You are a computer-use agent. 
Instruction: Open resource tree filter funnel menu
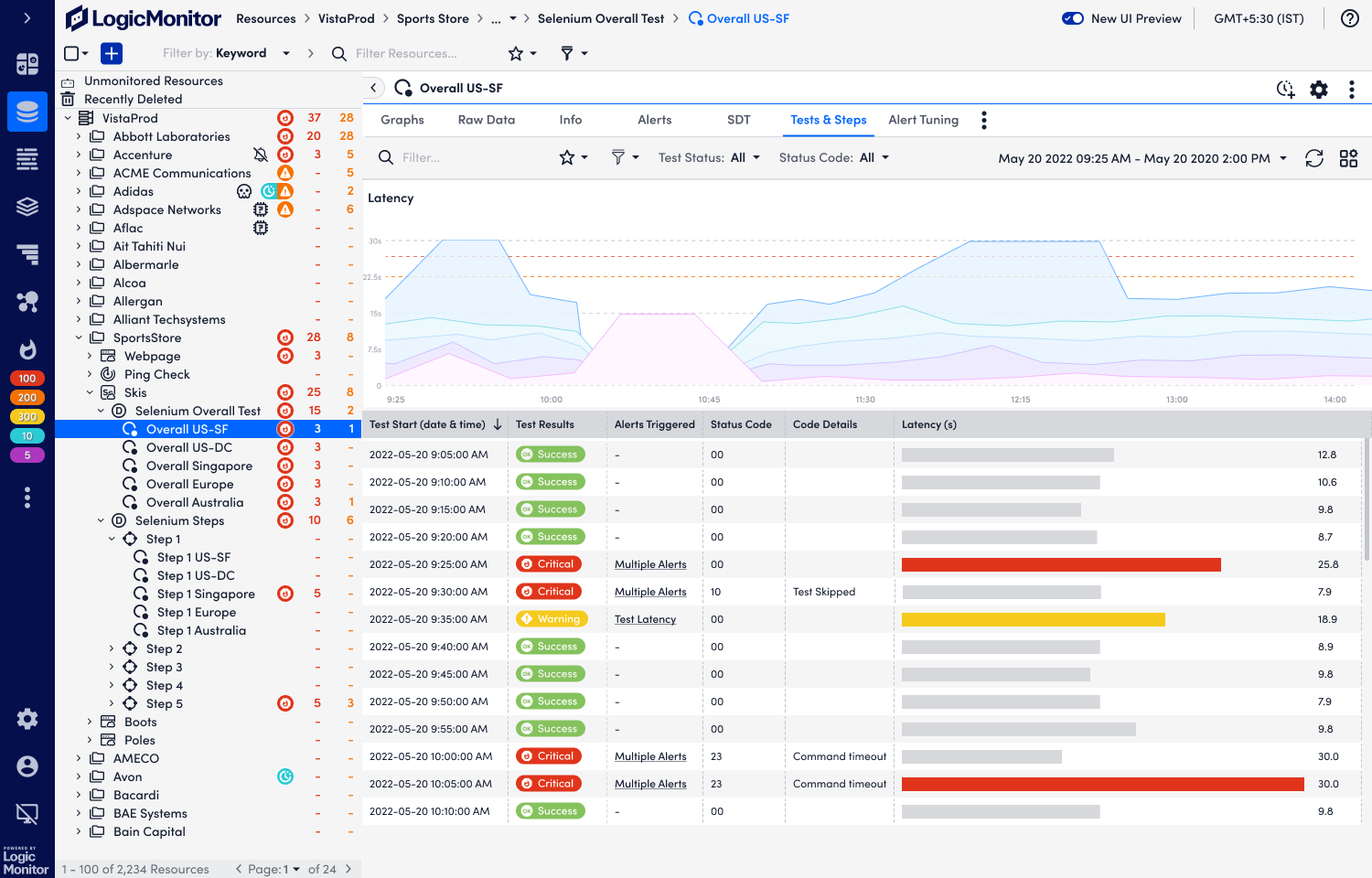tap(573, 53)
